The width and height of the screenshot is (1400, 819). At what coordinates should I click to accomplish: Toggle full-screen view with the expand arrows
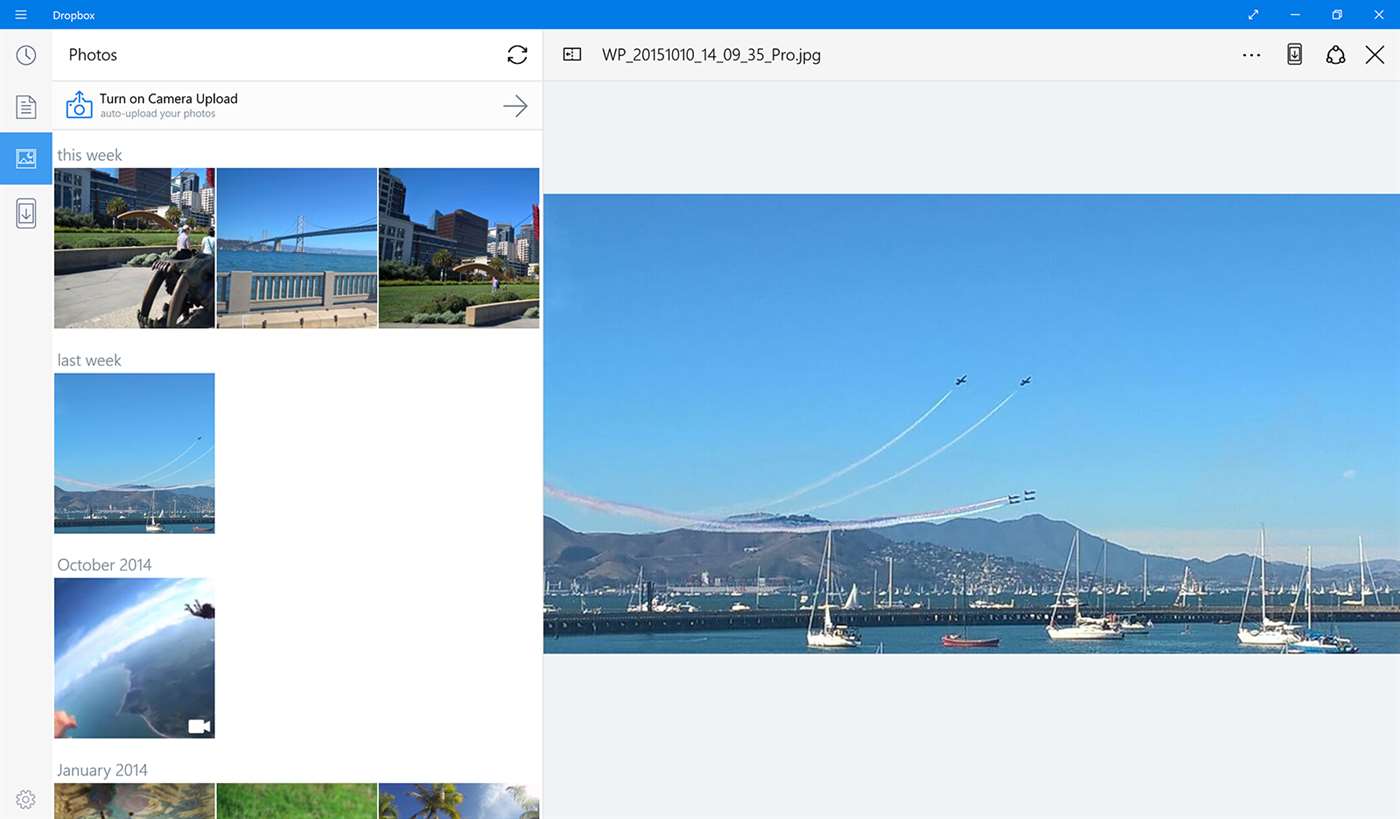1252,15
